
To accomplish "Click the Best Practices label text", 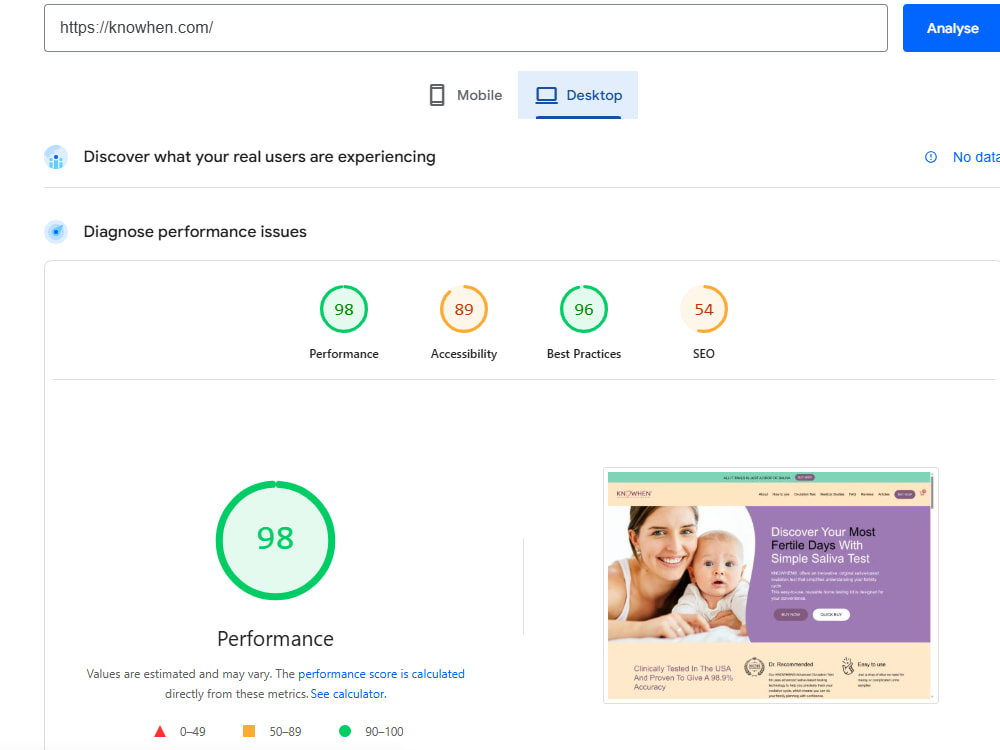I will (x=584, y=354).
